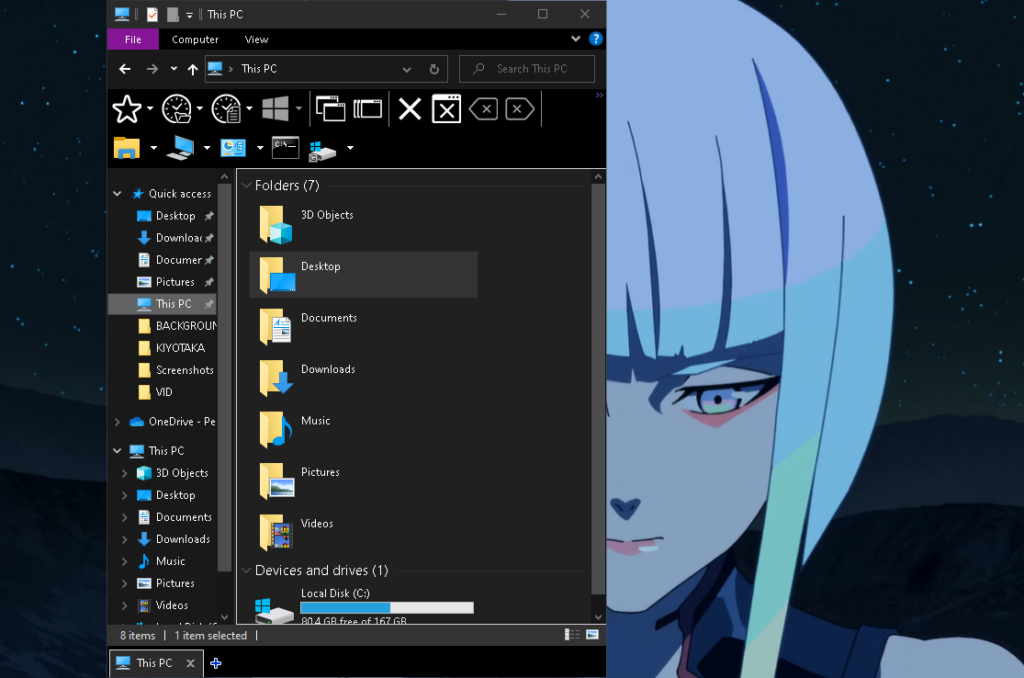Click navigation pane scroll down arrow
Screen dimensions: 1024x678
[224, 617]
